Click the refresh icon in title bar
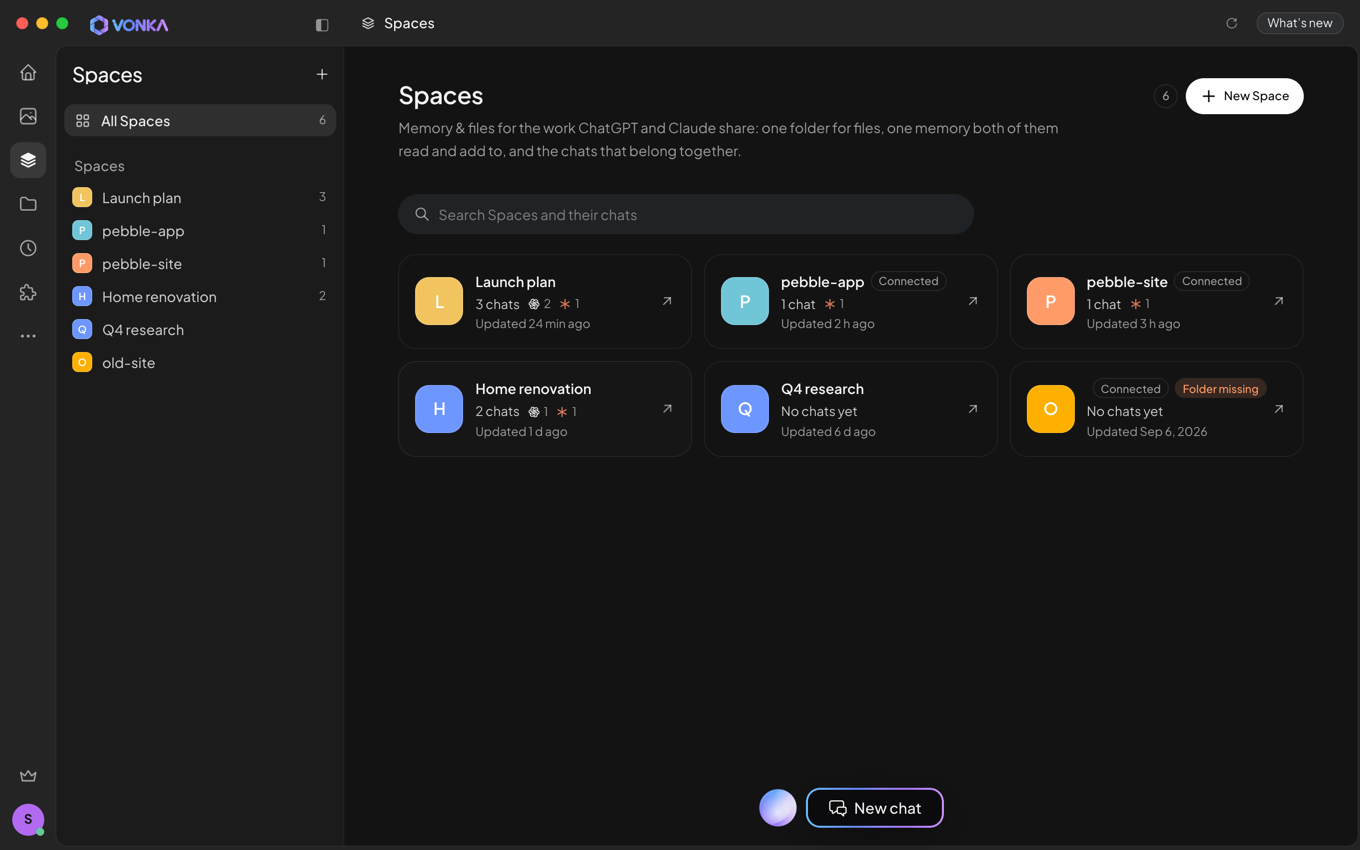The height and width of the screenshot is (850, 1360). (x=1232, y=23)
